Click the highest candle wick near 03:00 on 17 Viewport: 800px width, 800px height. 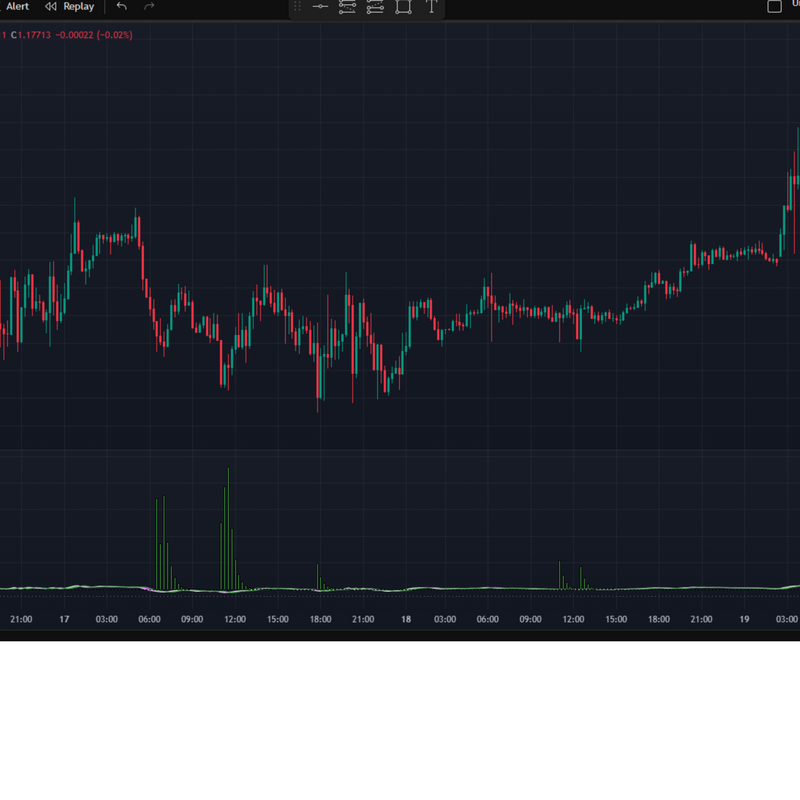(75, 210)
